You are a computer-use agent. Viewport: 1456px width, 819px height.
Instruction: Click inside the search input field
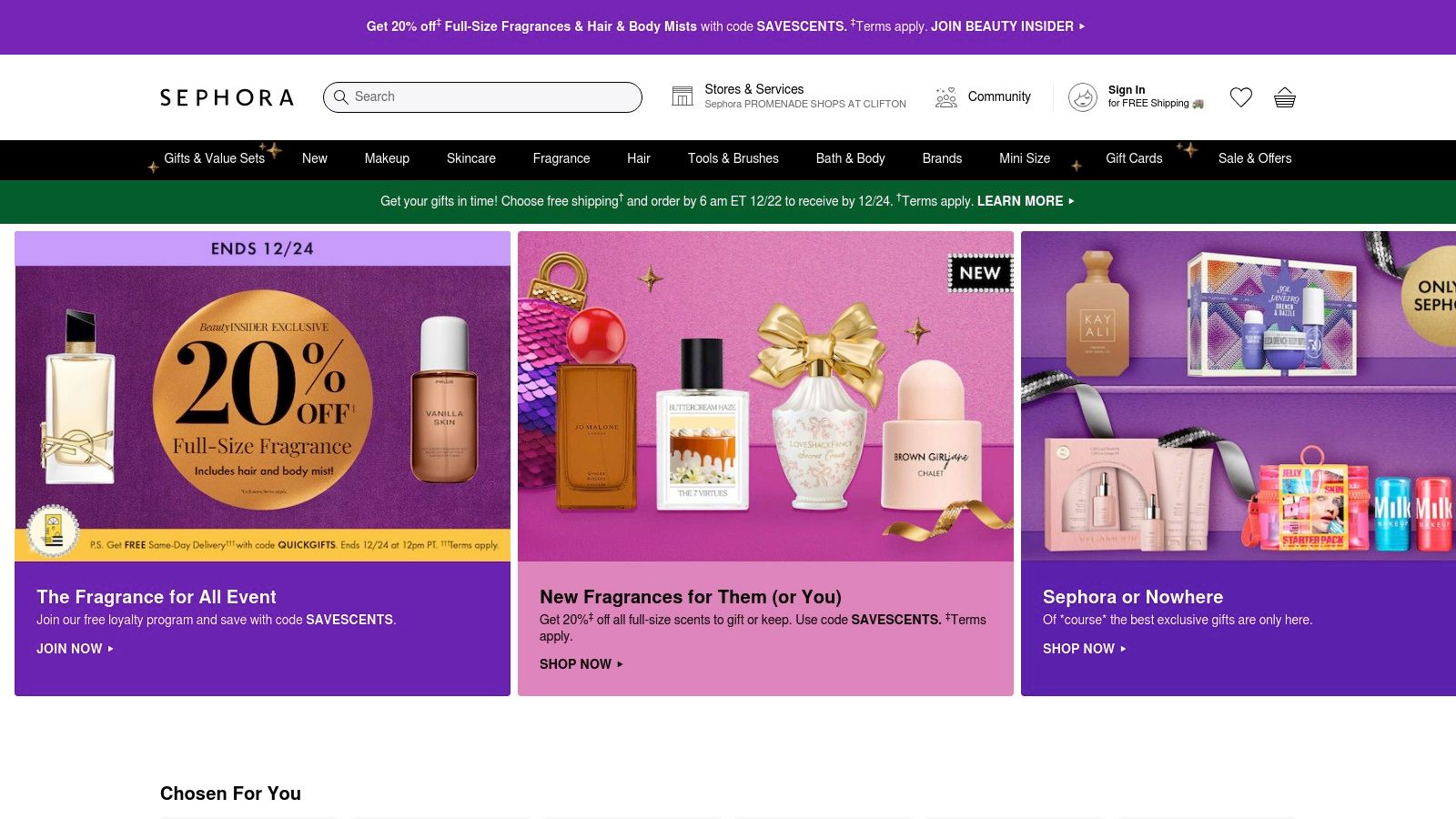(482, 96)
